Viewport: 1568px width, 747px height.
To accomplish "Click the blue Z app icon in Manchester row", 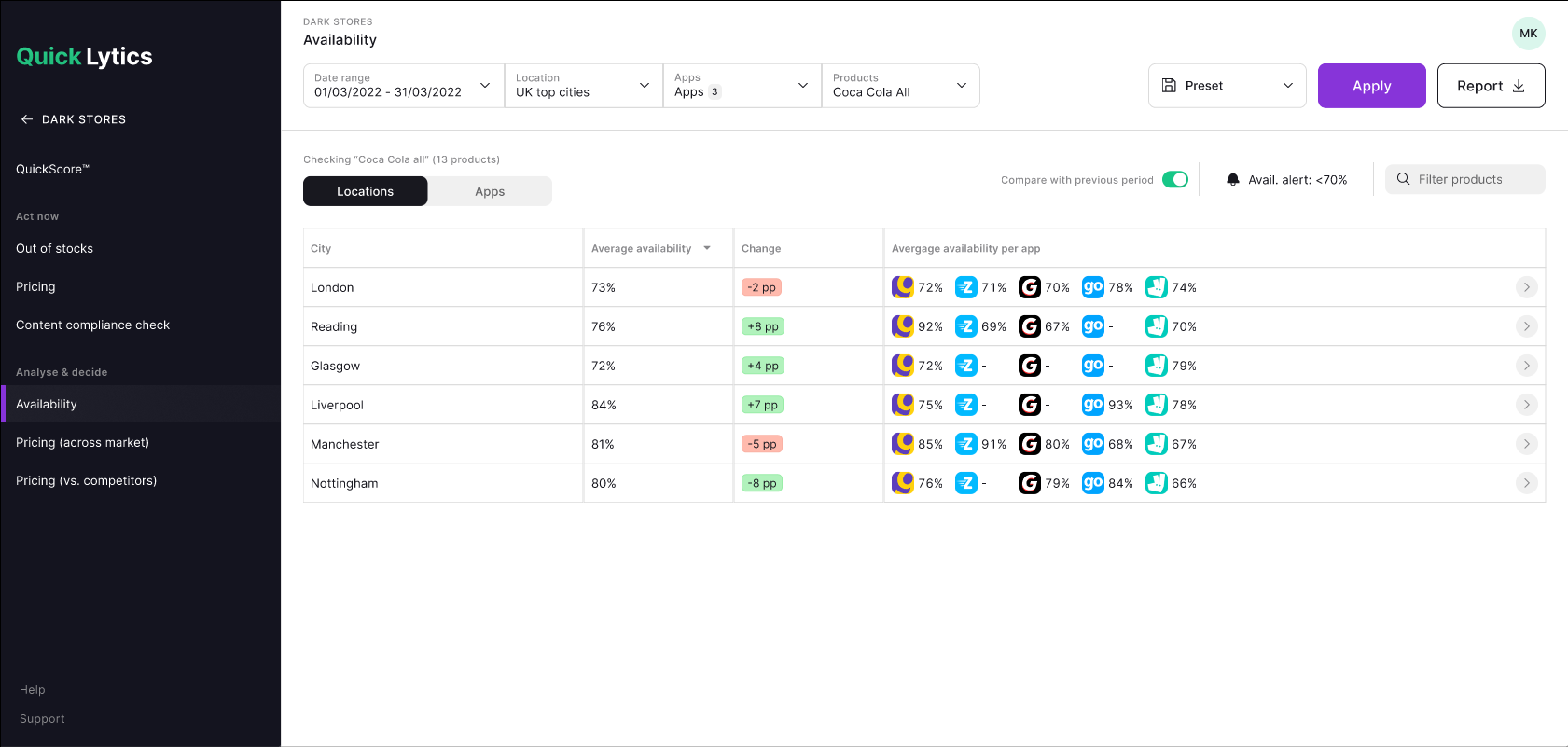I will (x=966, y=444).
